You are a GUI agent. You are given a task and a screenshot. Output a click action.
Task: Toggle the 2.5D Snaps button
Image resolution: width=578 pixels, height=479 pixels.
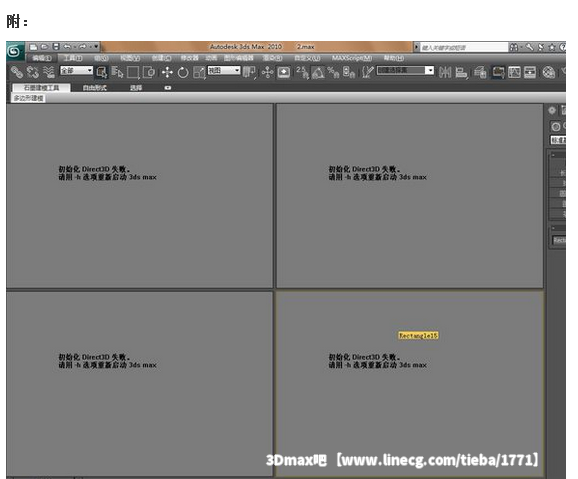coord(302,72)
